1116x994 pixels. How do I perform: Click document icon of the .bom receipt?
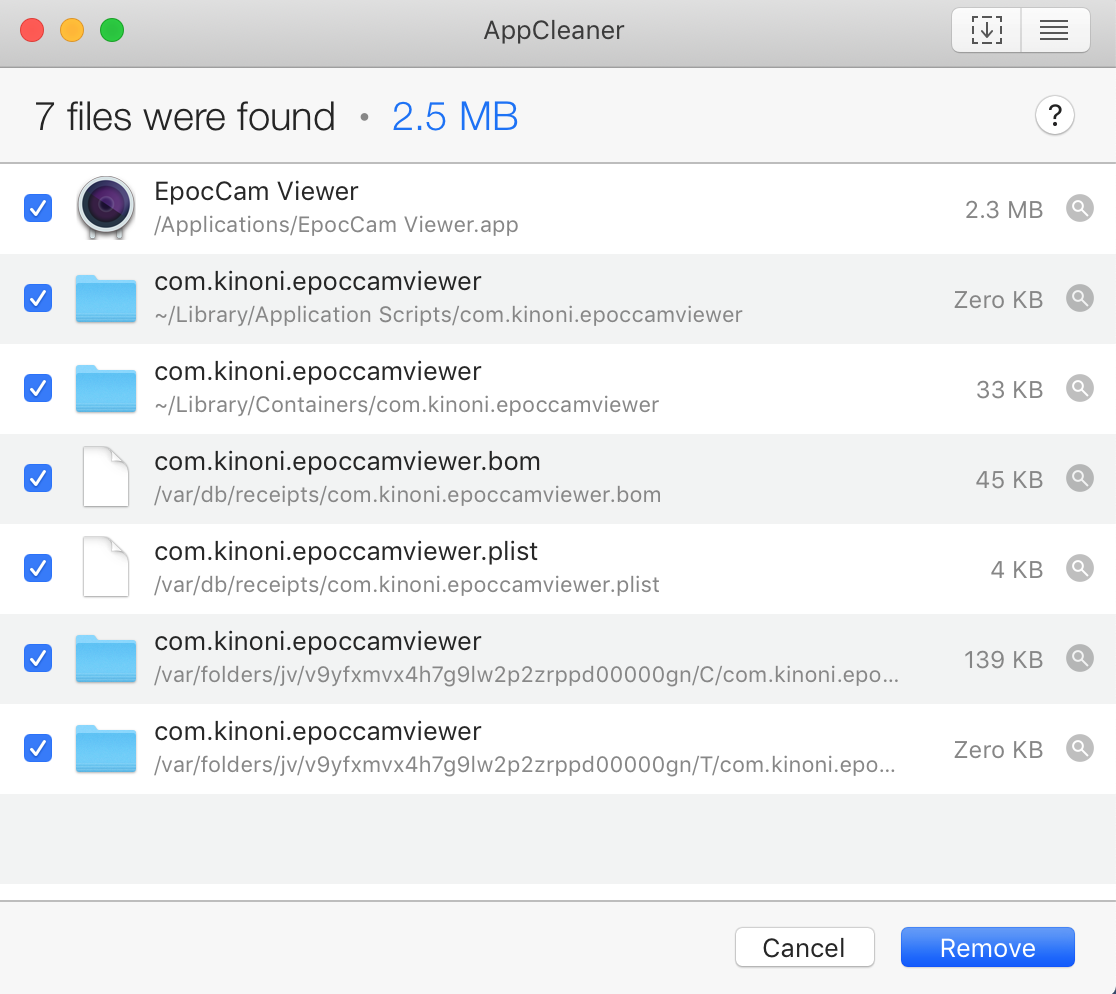point(106,477)
